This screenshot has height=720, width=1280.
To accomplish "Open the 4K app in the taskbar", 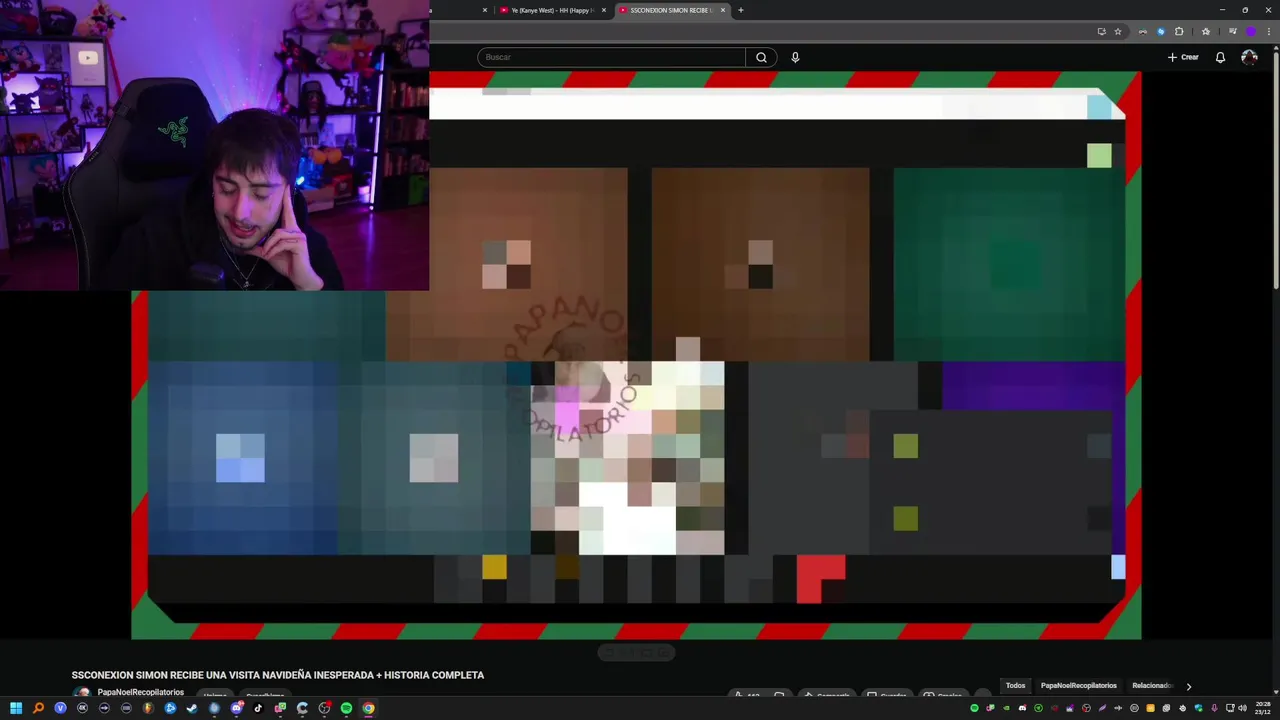I will pos(82,708).
